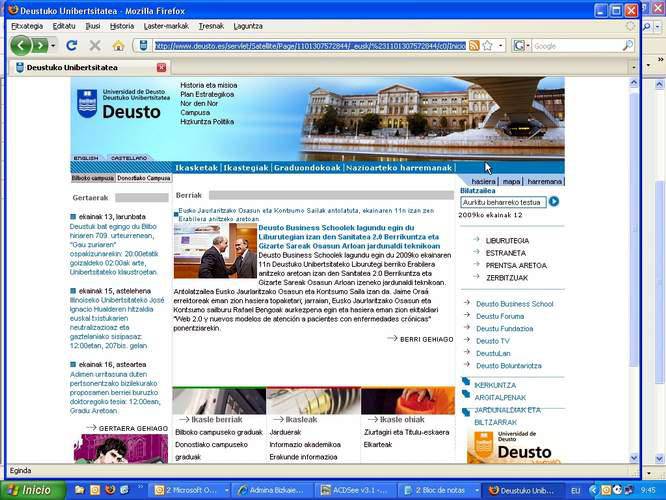Switch site language to English

[x=86, y=158]
